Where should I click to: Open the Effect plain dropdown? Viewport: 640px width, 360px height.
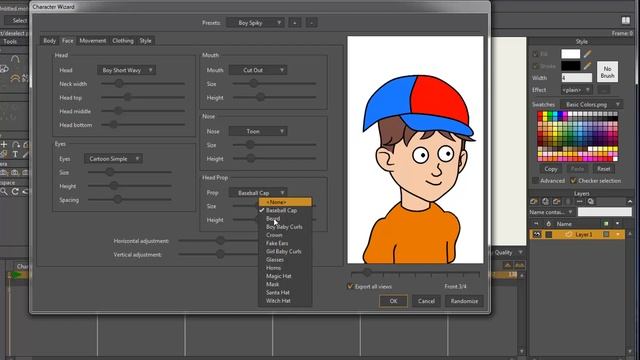576,90
